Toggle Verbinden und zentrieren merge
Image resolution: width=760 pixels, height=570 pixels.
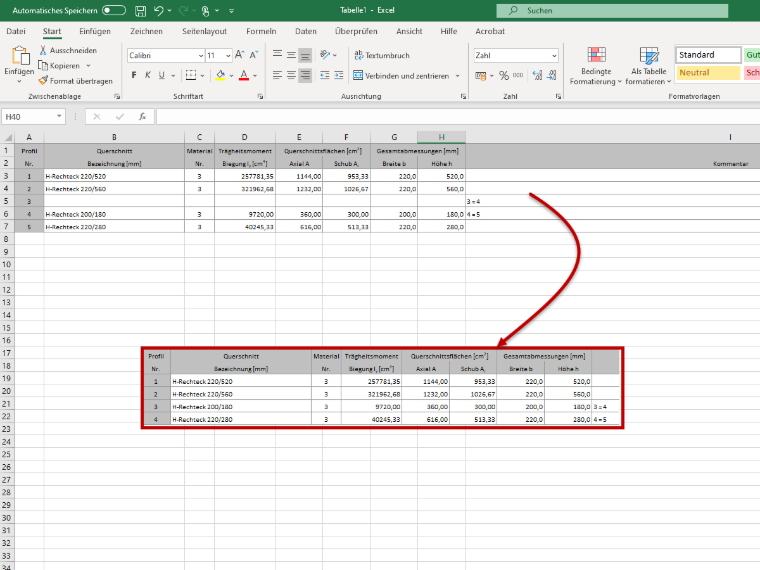pyautogui.click(x=401, y=76)
